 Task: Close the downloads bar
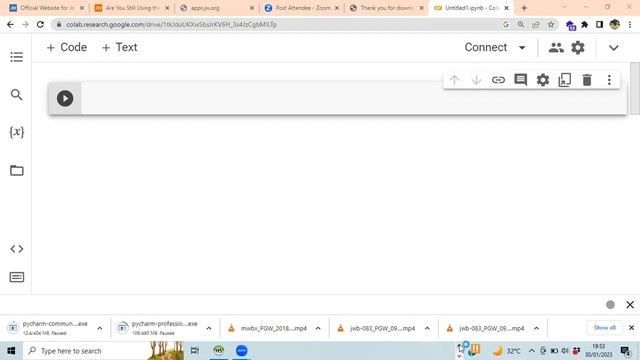point(631,328)
